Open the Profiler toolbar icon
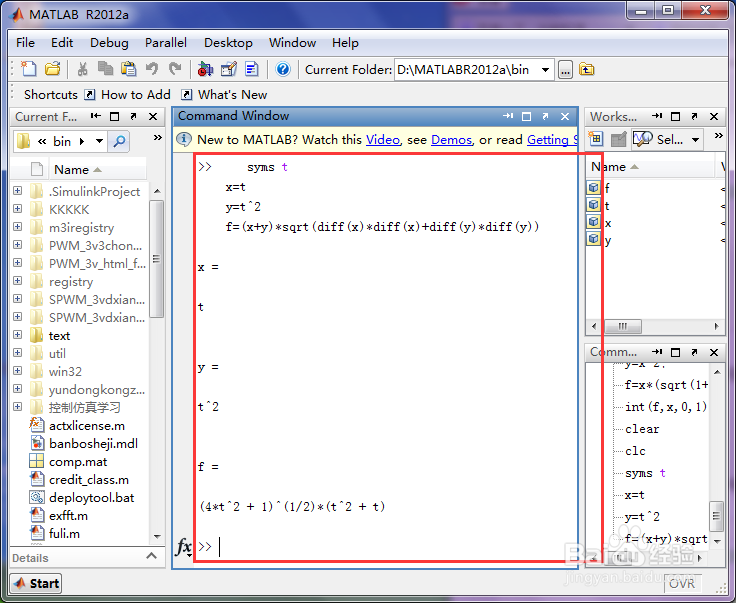Screen dimensions: 736x603 pyautogui.click(x=252, y=69)
